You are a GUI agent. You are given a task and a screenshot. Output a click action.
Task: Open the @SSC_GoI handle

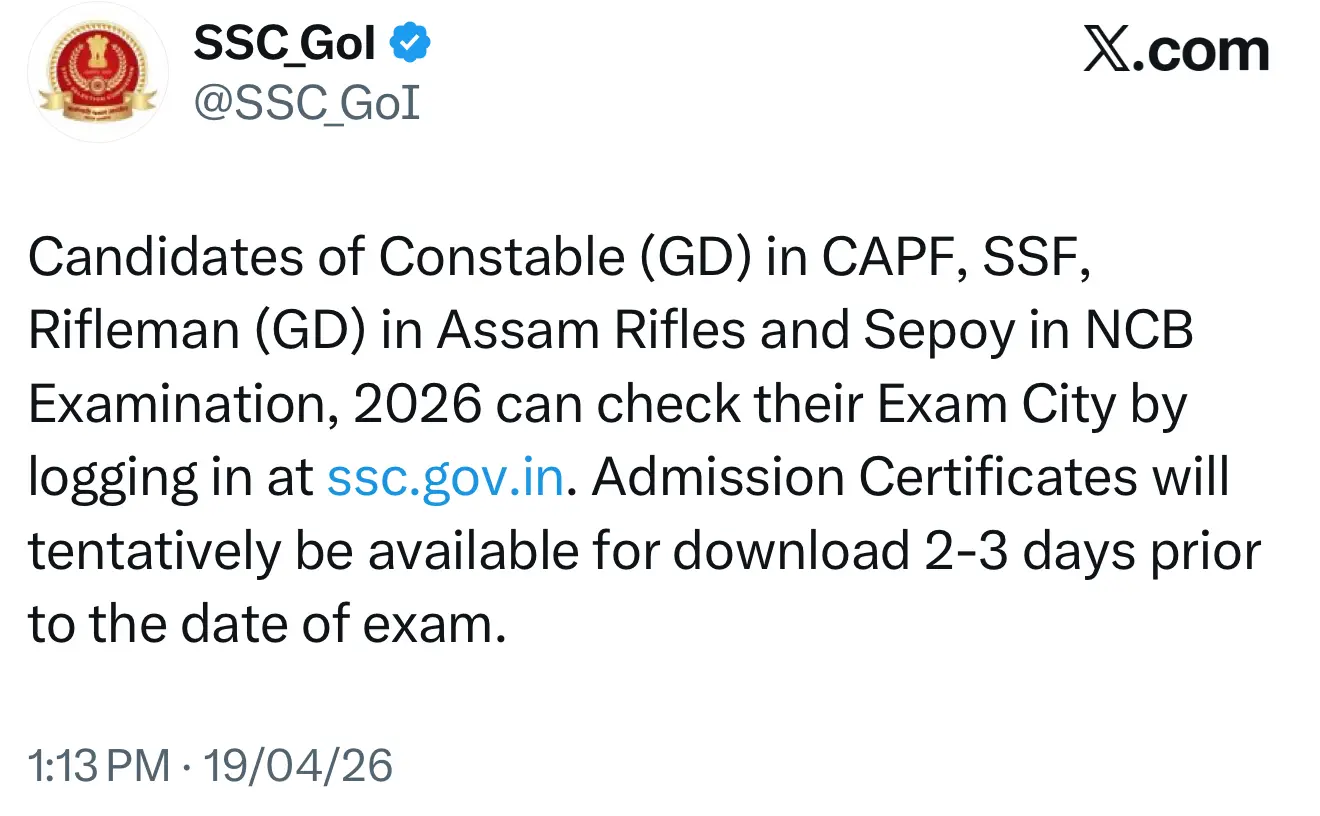tap(305, 103)
